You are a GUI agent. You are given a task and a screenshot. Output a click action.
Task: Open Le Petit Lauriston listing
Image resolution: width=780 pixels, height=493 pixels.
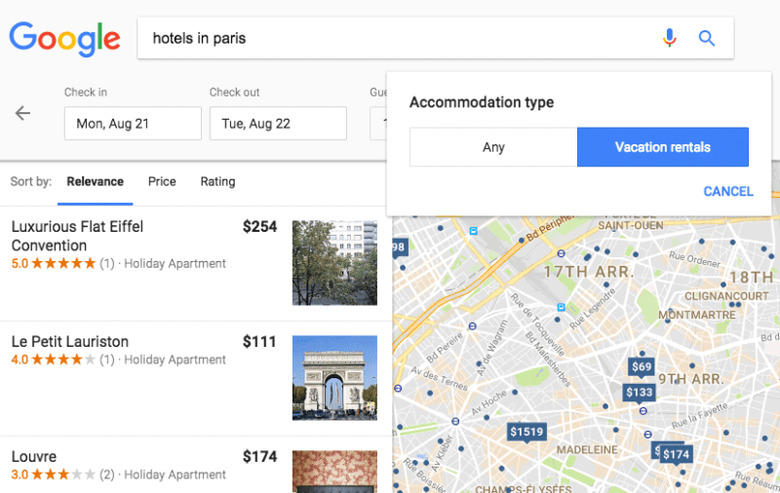[70, 342]
